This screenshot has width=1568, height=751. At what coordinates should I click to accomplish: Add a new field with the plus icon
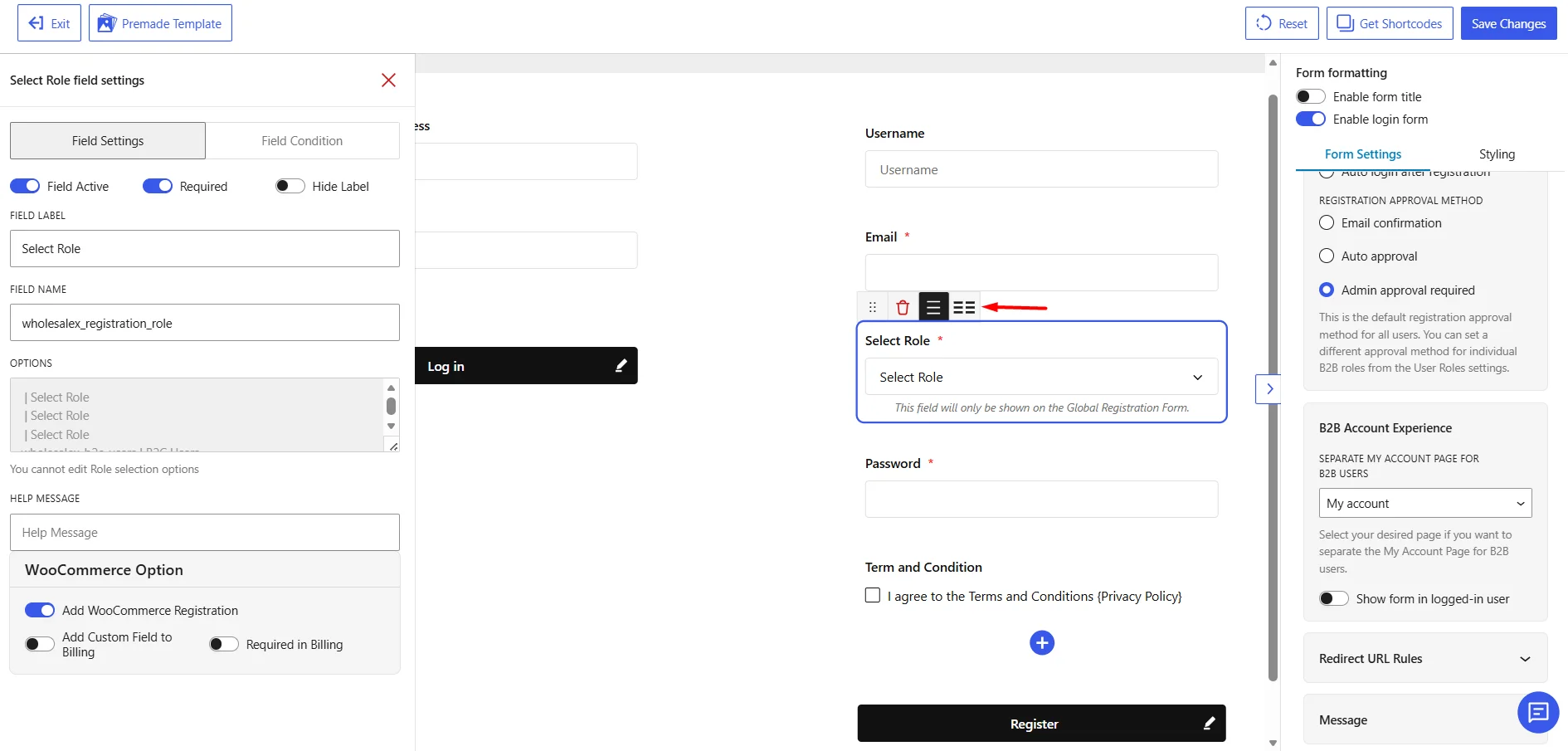click(1042, 642)
